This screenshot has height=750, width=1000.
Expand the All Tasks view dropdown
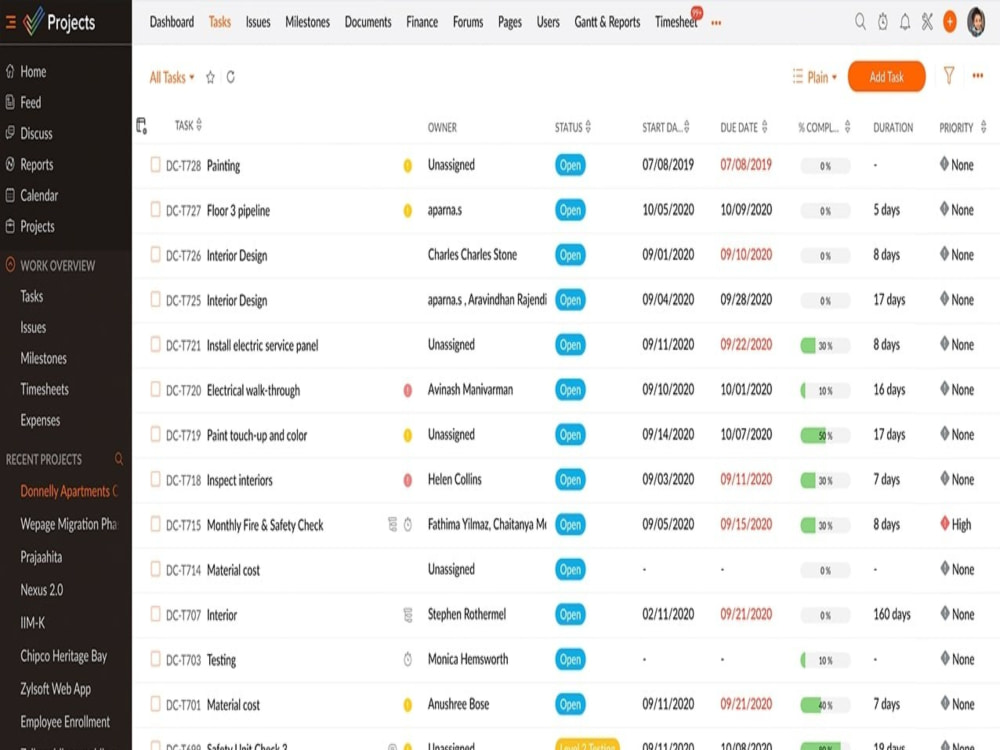click(x=172, y=77)
